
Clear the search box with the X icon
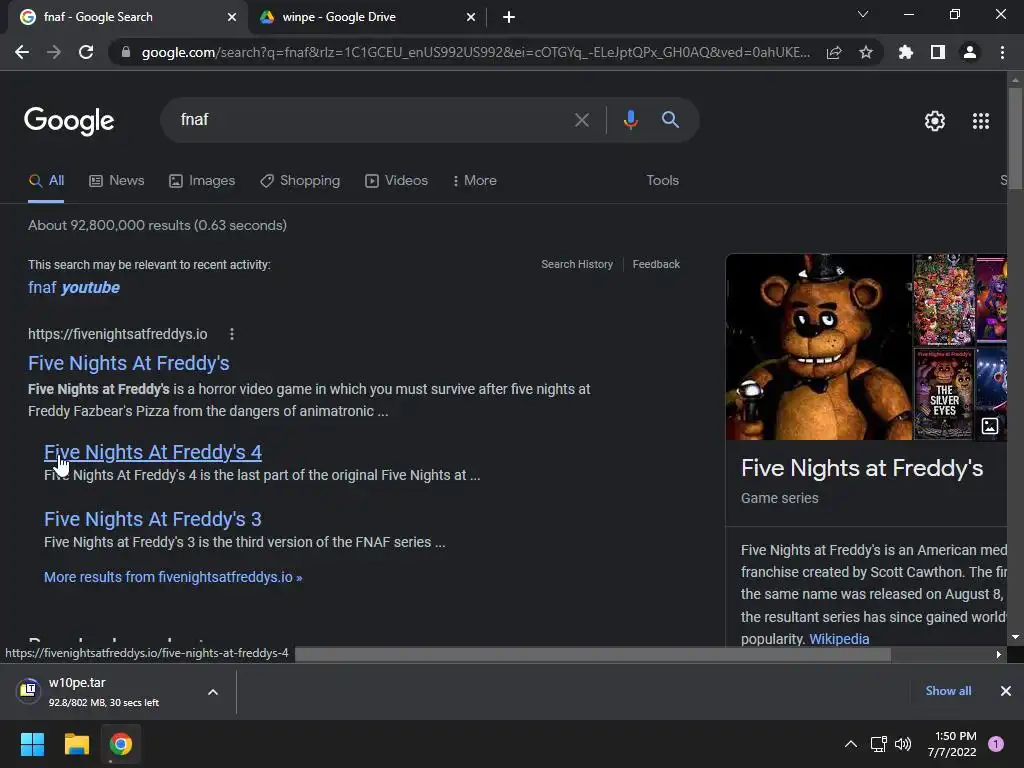pyautogui.click(x=581, y=120)
